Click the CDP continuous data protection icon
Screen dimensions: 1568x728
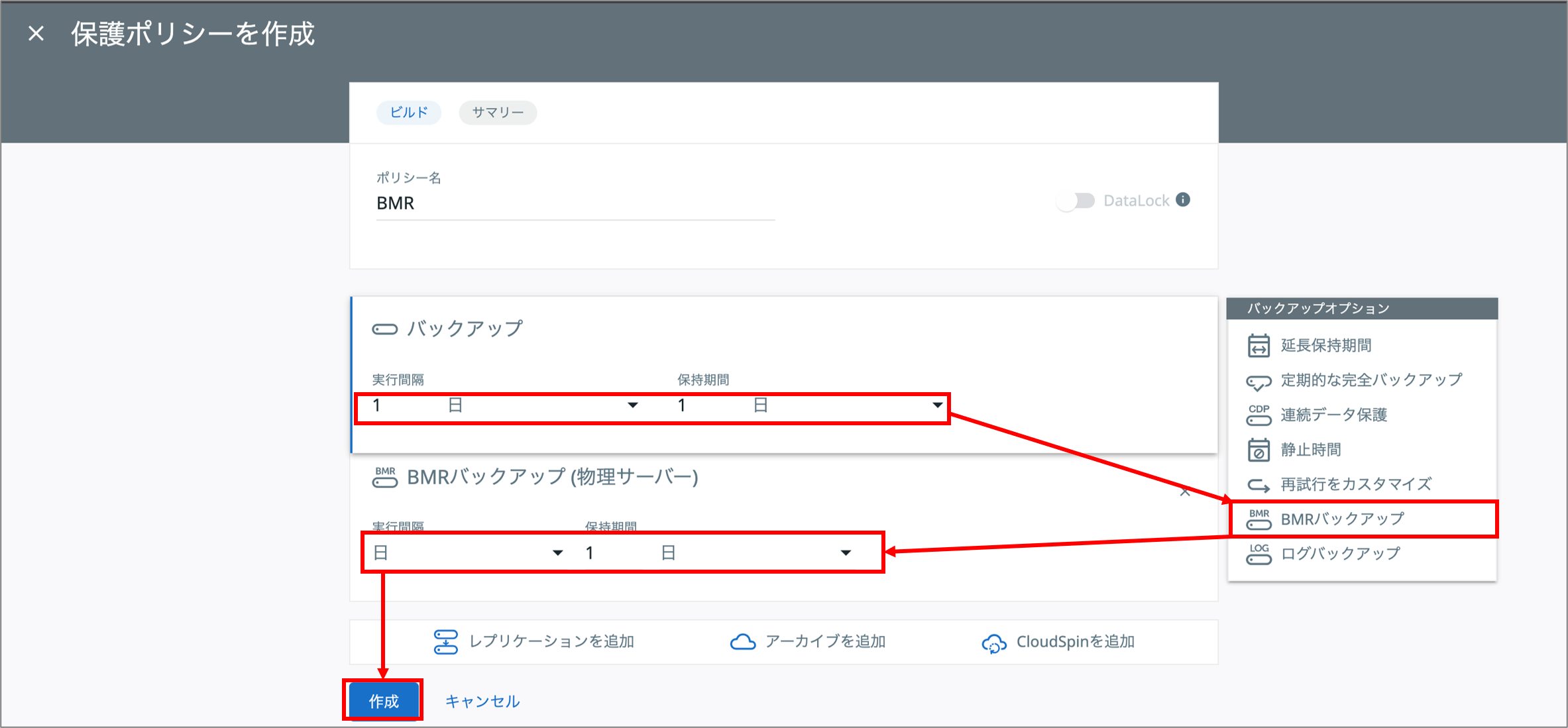tap(1258, 415)
